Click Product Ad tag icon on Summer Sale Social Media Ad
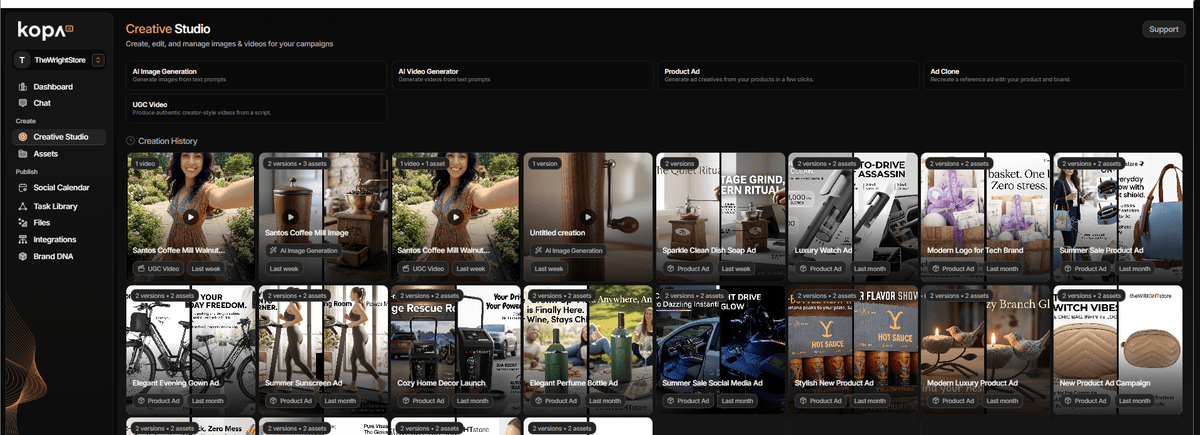 [x=671, y=401]
